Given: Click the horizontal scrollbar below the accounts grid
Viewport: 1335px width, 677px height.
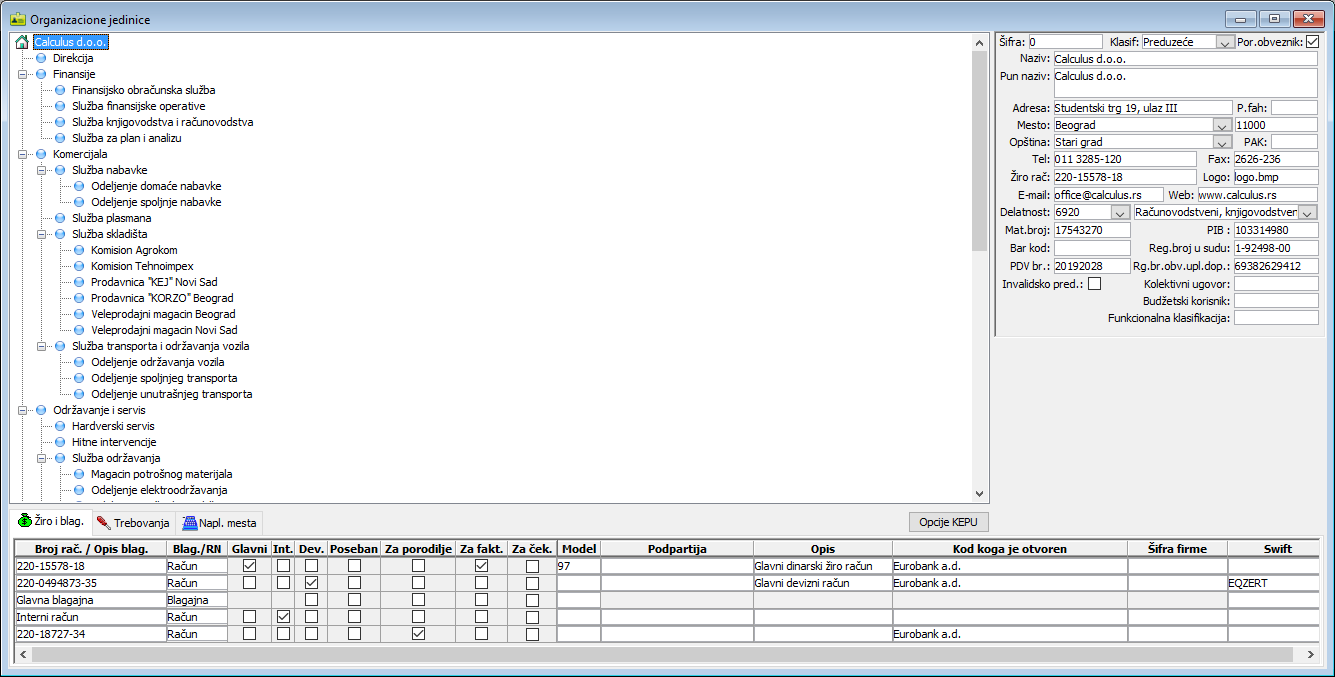Looking at the screenshot, I should click(x=660, y=654).
